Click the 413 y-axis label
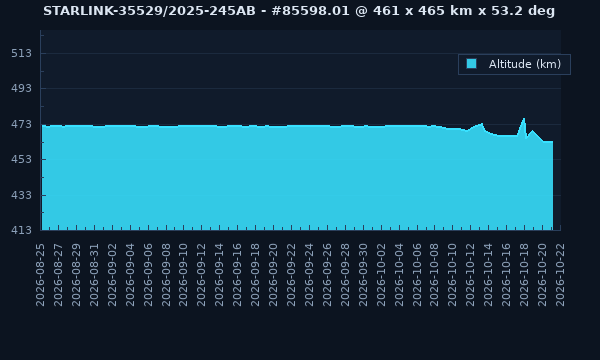The height and width of the screenshot is (360, 600). click(21, 230)
